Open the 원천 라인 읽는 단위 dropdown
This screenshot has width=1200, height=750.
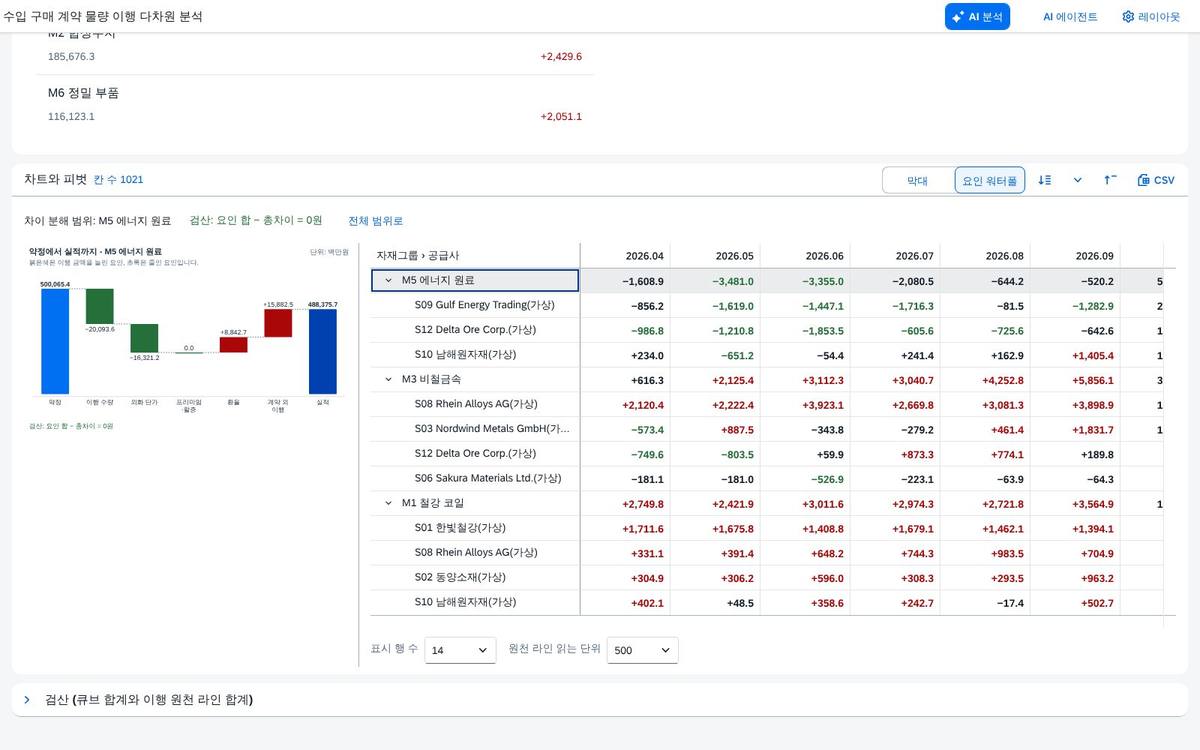tap(643, 650)
